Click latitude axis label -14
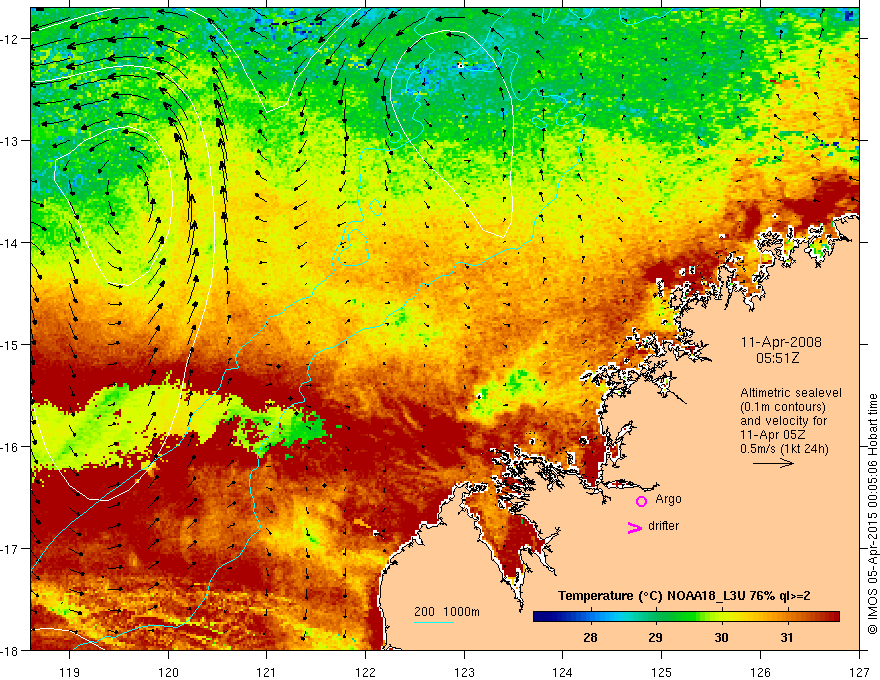 [11, 243]
